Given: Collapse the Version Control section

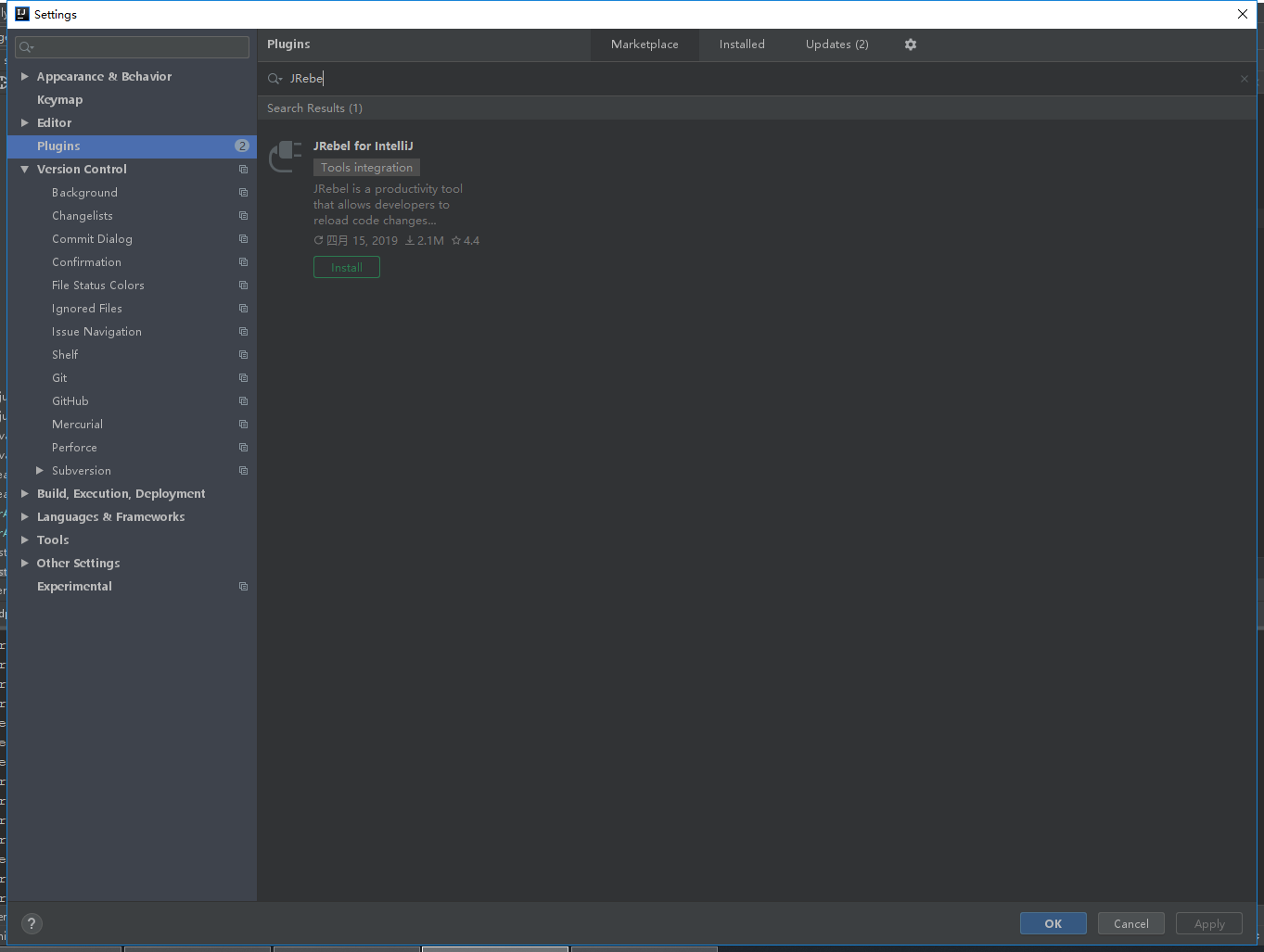Looking at the screenshot, I should point(25,170).
